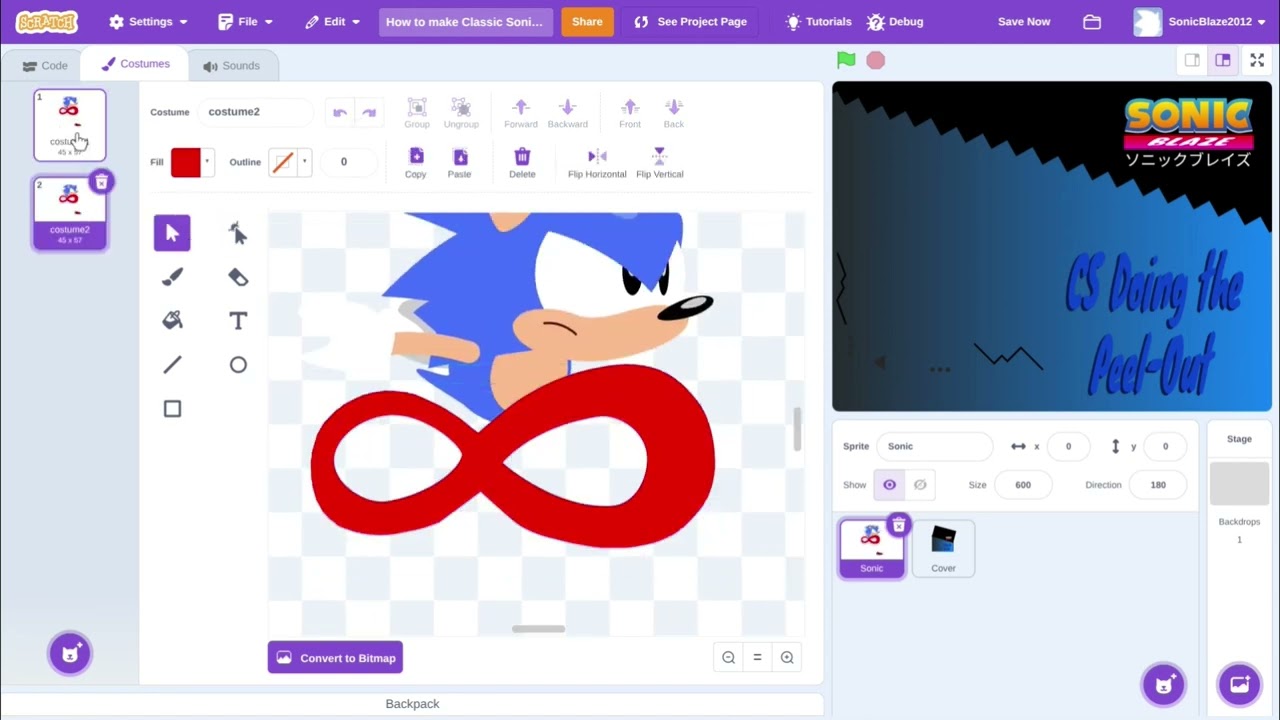Screen dimensions: 1280x720
Task: Select the Brush tool
Action: (x=172, y=277)
